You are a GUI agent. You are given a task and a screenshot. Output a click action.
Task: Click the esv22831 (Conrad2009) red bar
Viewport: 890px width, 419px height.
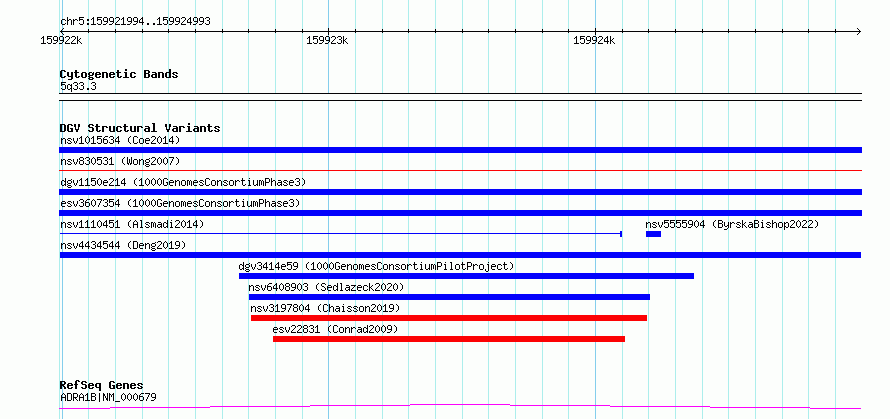click(x=449, y=339)
